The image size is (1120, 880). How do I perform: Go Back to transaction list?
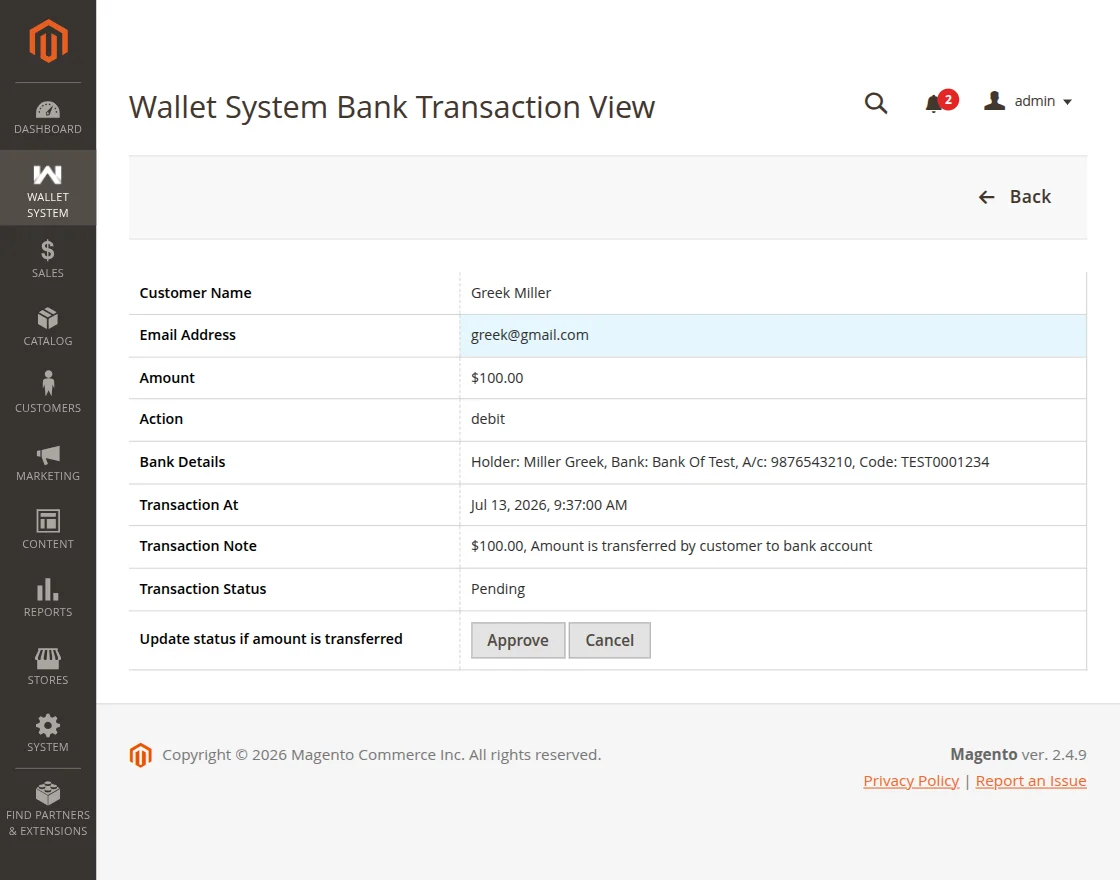point(1014,197)
